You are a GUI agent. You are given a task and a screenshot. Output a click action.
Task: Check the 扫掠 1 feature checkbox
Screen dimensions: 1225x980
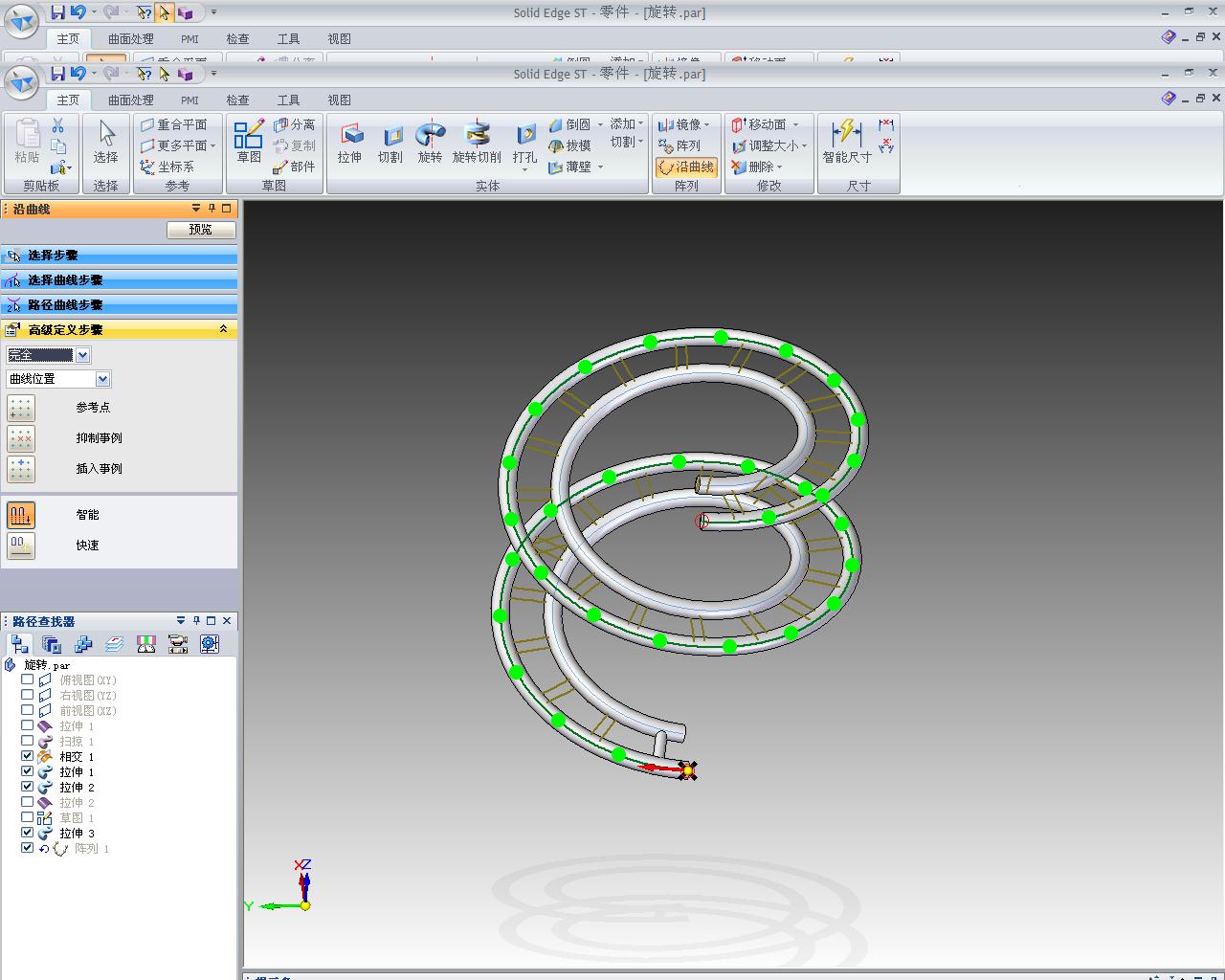[x=27, y=741]
